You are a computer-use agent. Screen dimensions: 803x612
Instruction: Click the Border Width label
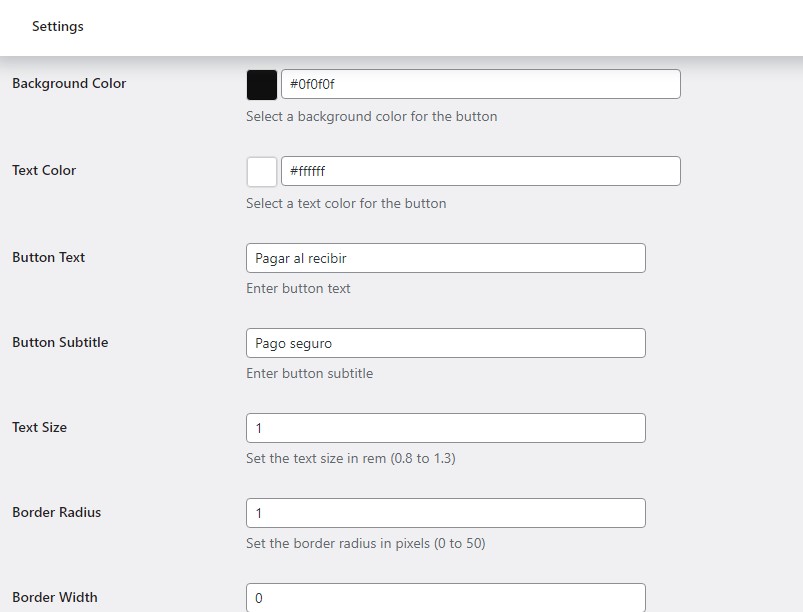[x=55, y=598]
